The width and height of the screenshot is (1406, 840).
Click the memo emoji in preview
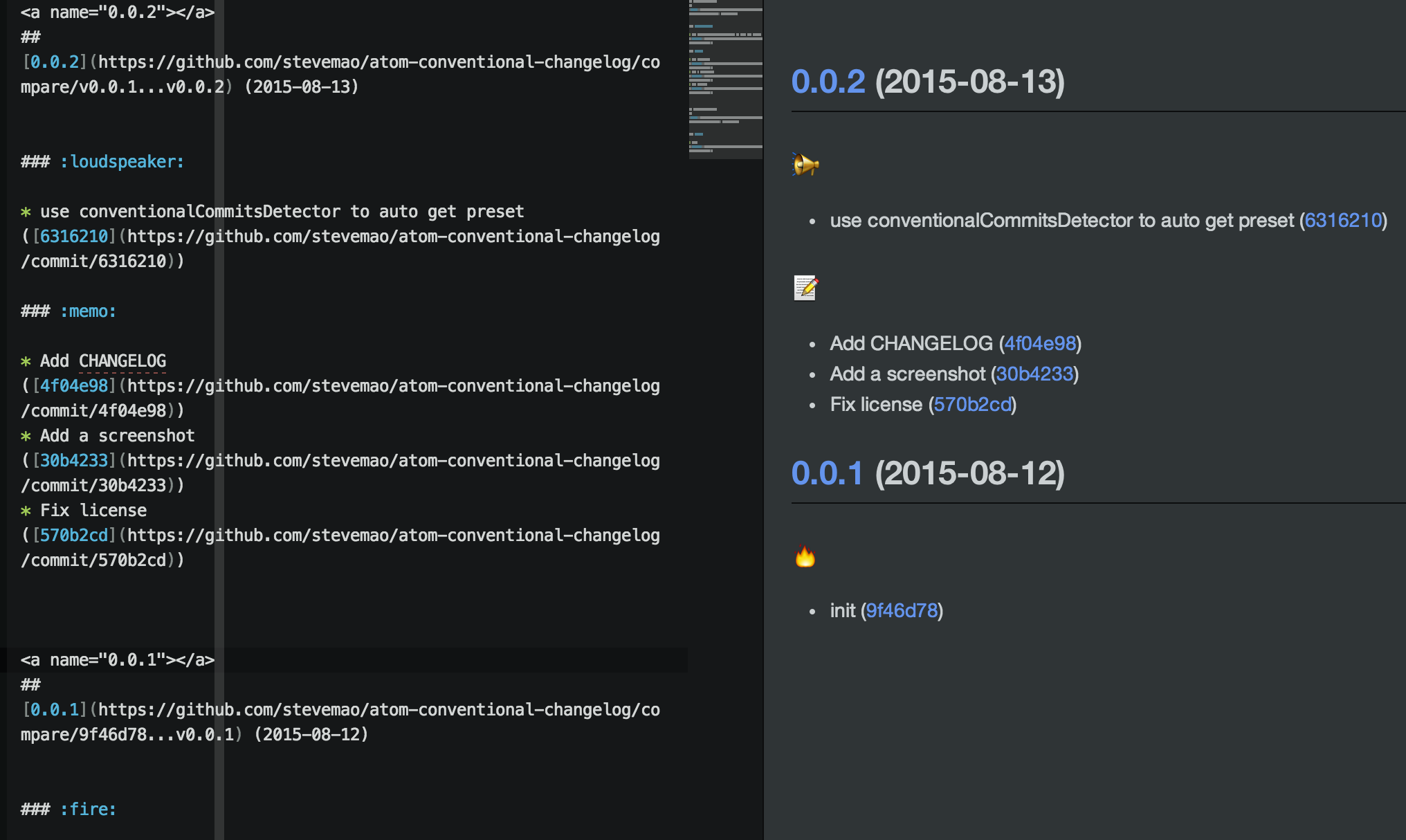pyautogui.click(x=805, y=288)
